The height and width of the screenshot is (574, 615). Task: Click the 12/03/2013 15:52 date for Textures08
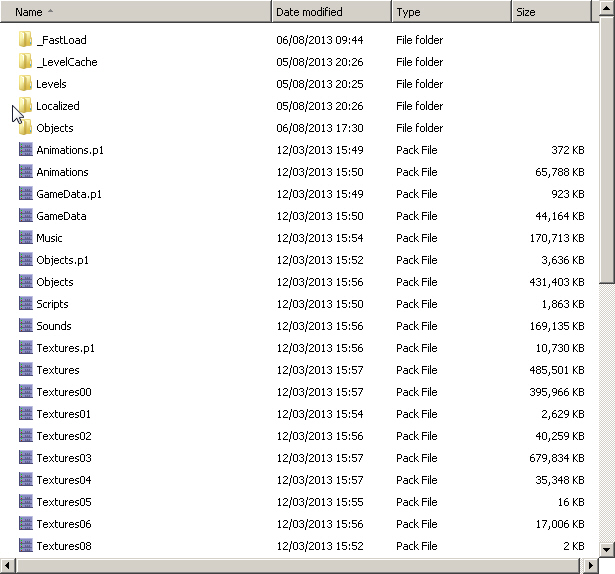320,545
